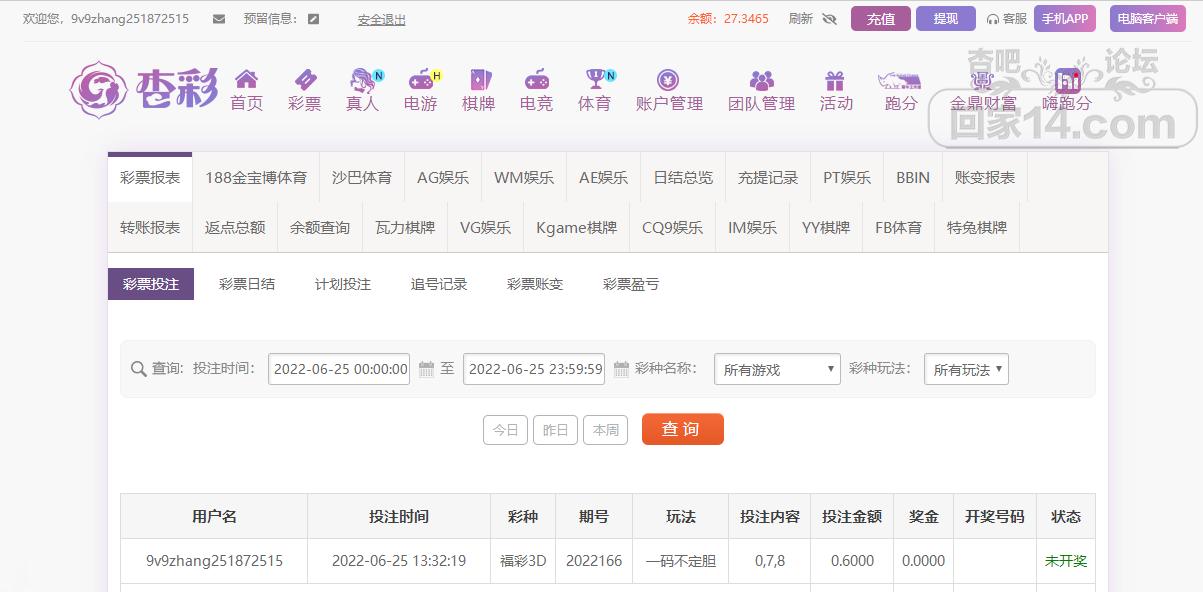Switch to 充提记录 tab
1203x592 pixels.
pyautogui.click(x=768, y=178)
